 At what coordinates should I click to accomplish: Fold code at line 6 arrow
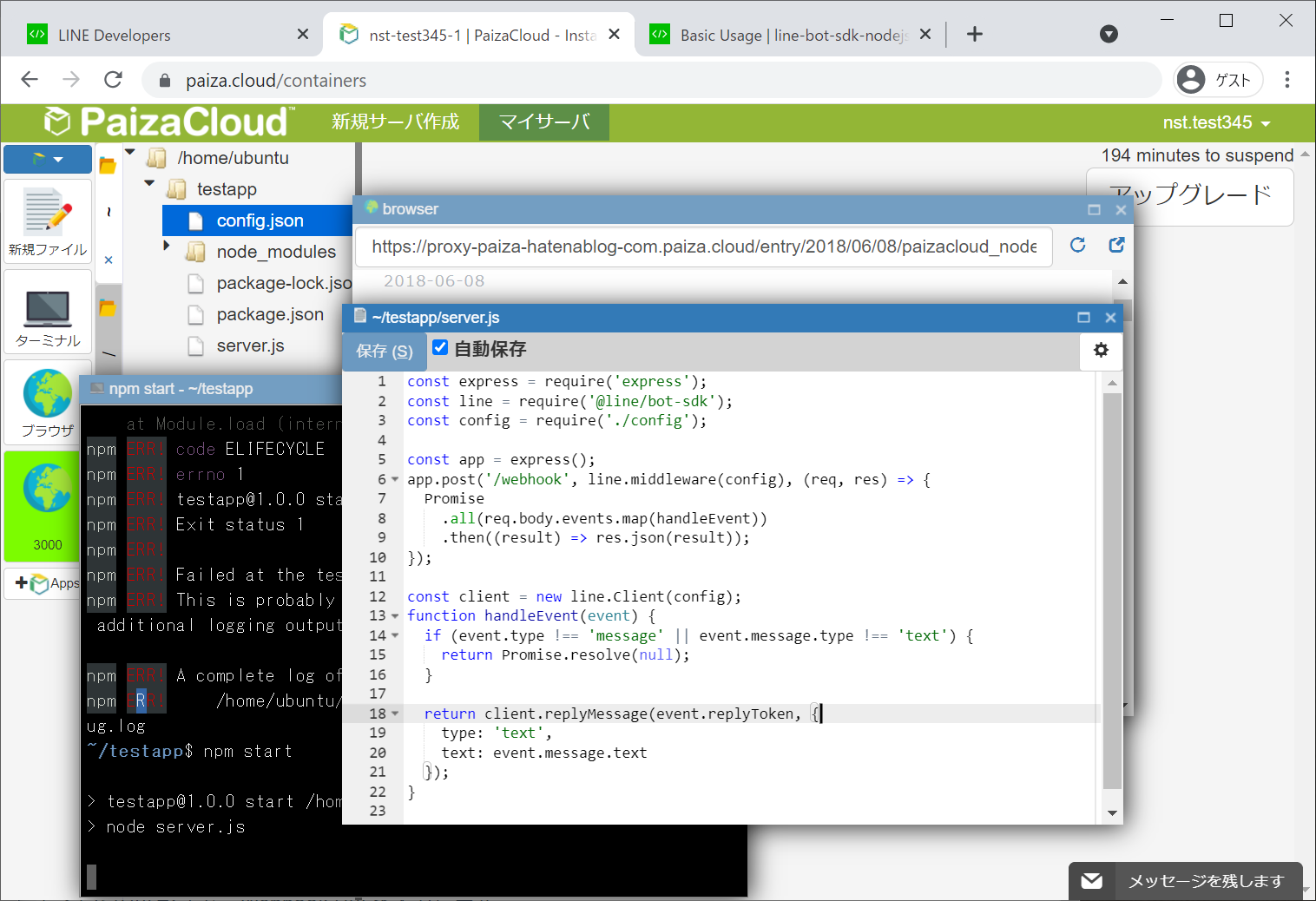(395, 479)
